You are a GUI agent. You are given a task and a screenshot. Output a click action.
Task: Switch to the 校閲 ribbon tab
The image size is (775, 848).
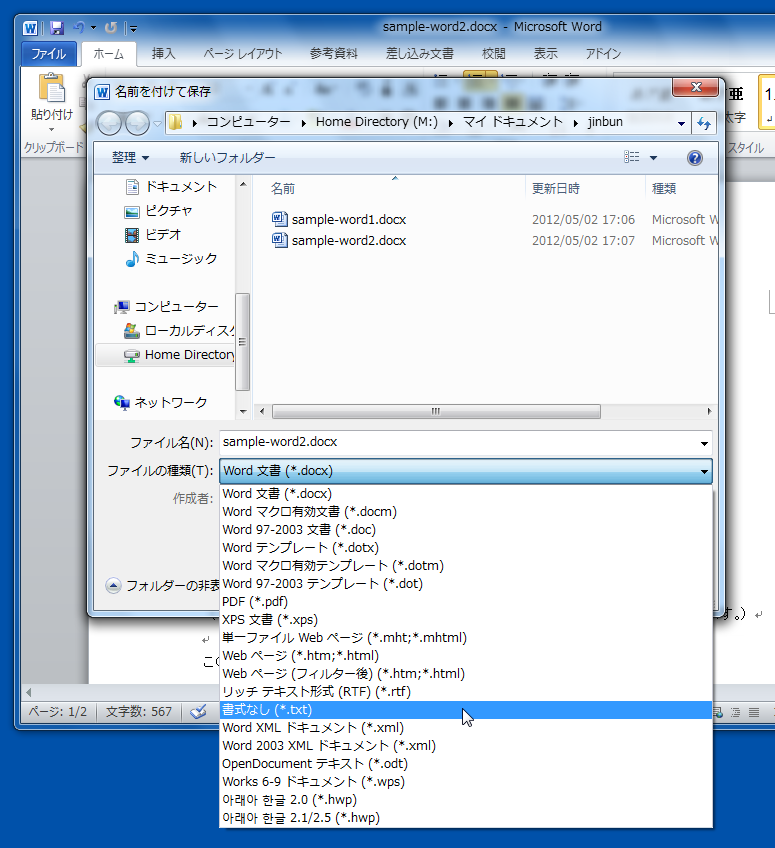pyautogui.click(x=493, y=54)
